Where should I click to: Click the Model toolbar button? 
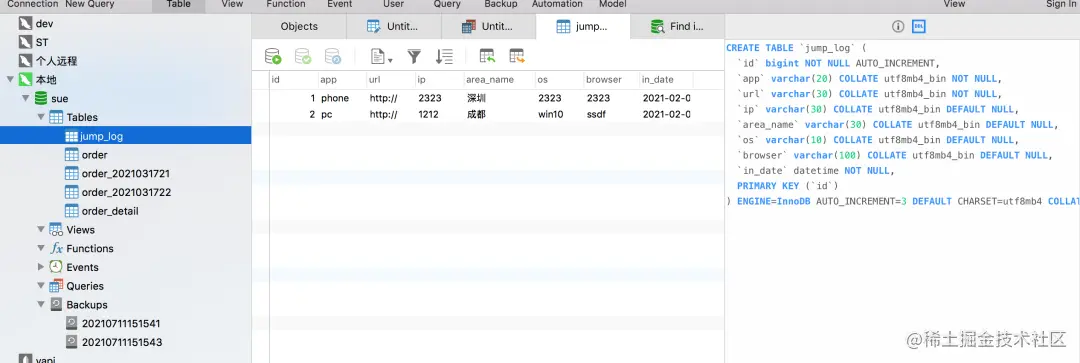coord(612,4)
